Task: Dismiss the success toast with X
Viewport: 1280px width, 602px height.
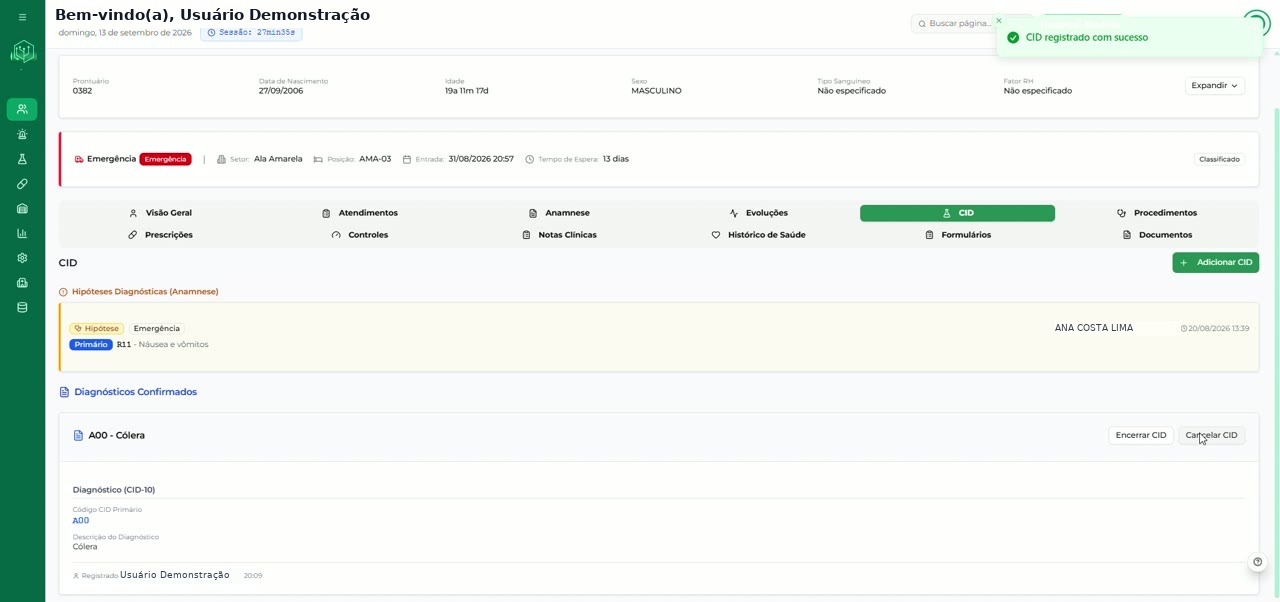Action: (998, 20)
